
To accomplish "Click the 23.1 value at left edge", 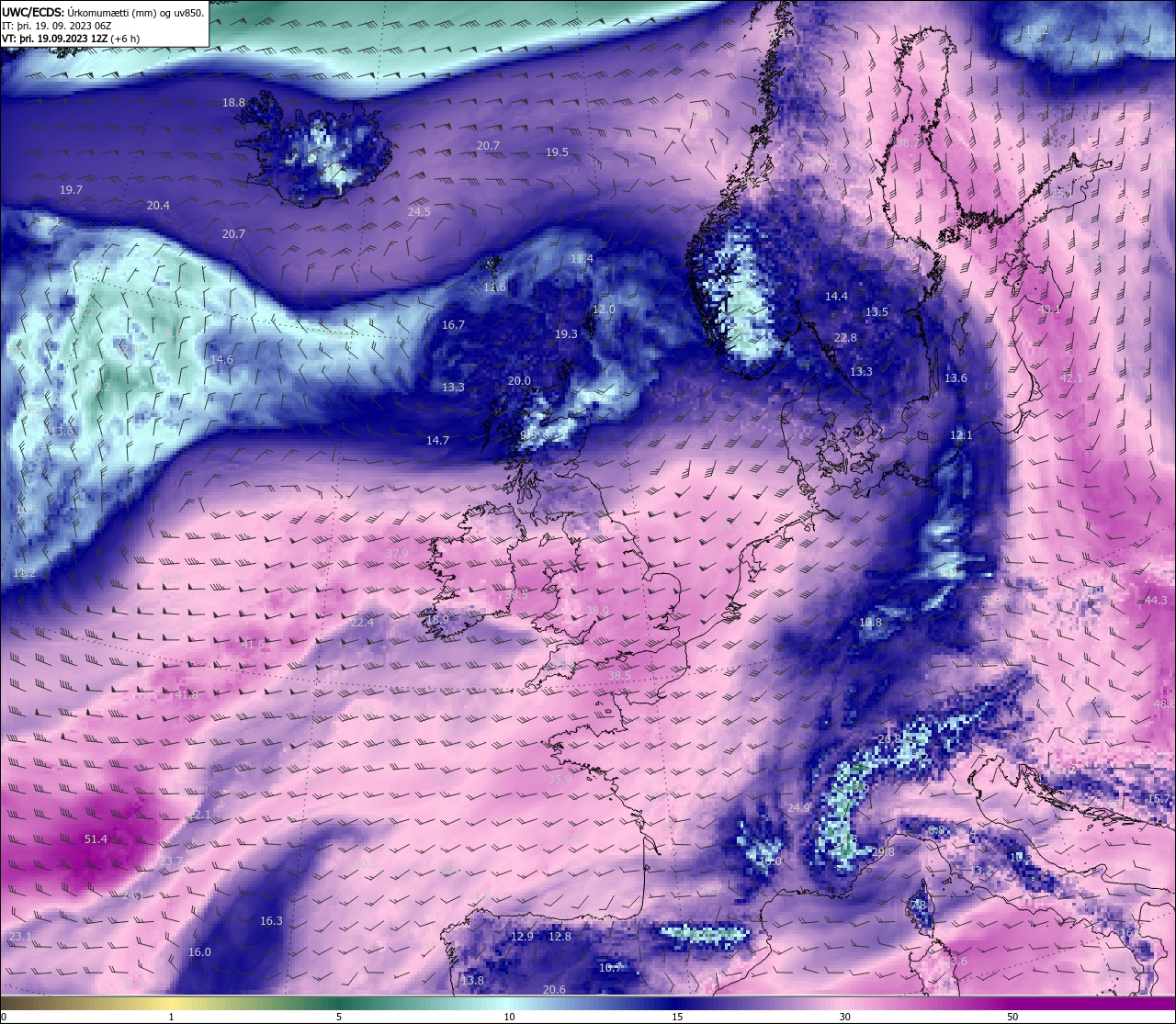I will [19, 937].
